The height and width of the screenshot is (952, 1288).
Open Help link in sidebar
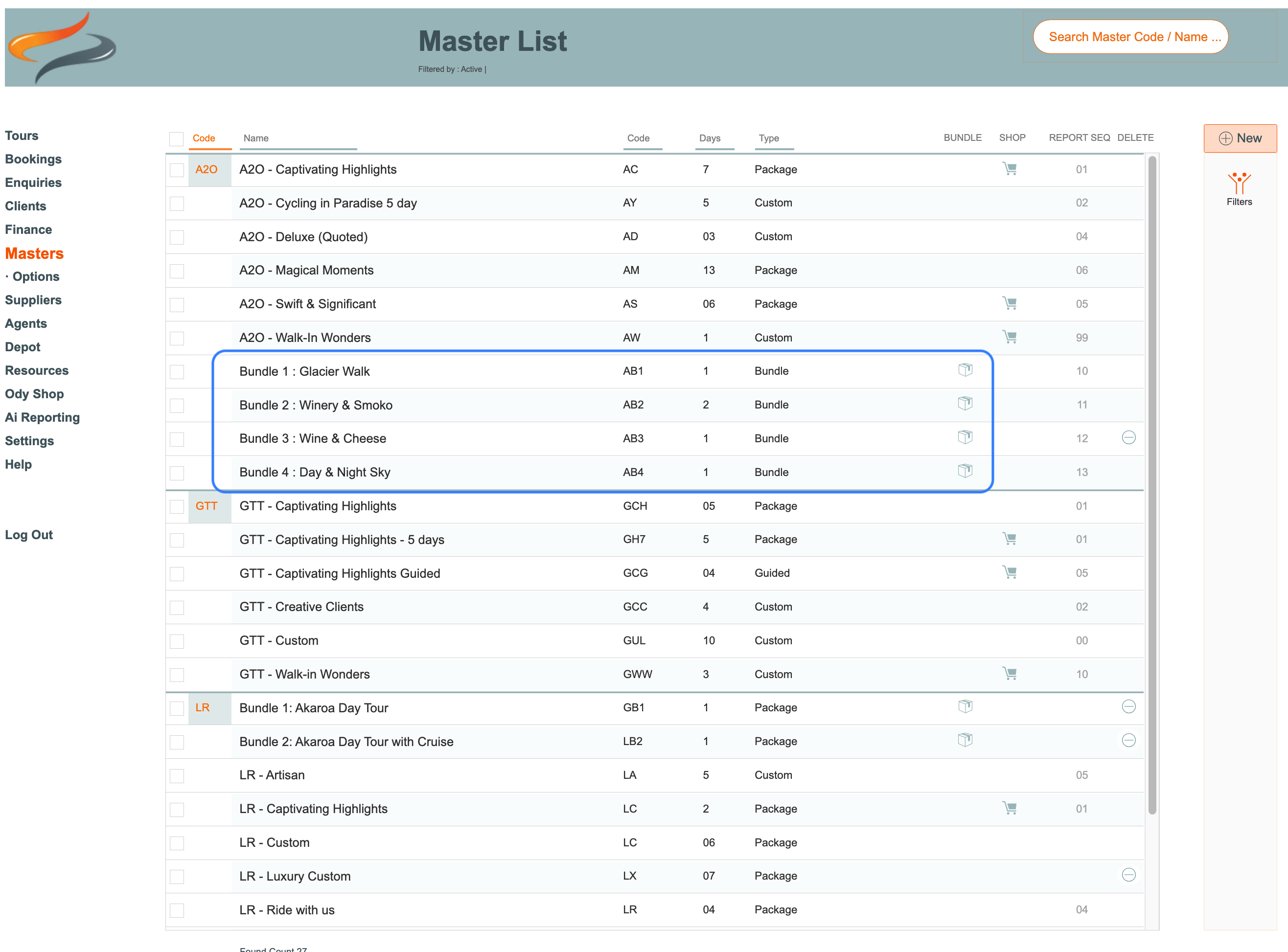(19, 464)
